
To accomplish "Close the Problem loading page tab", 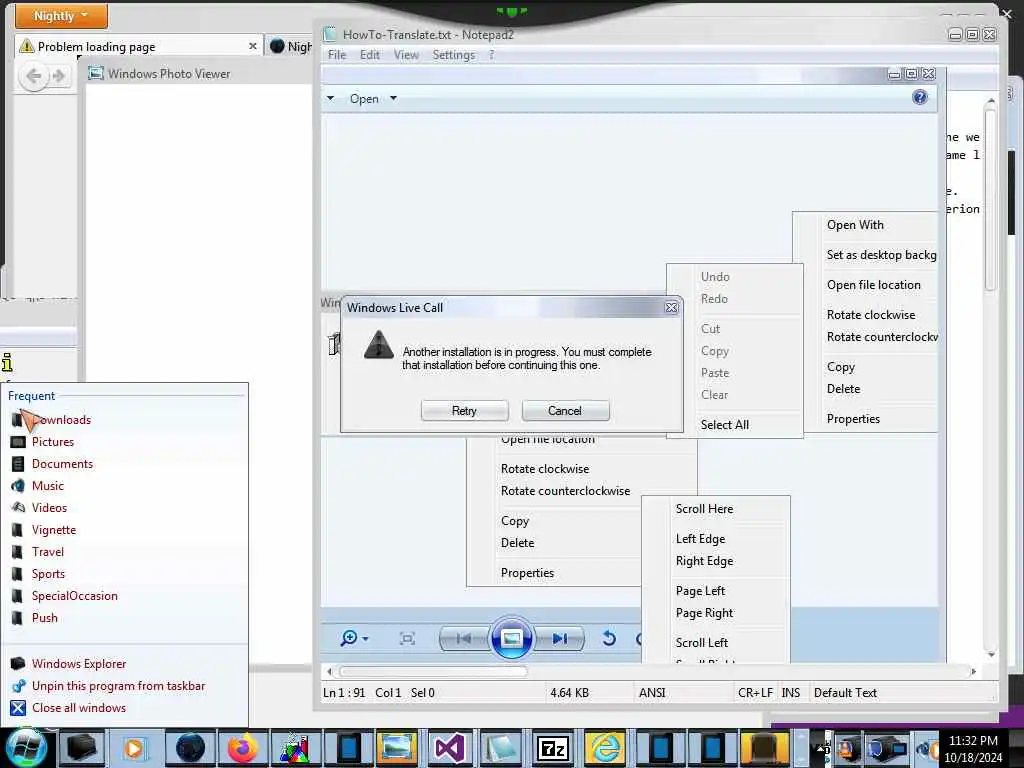I will [x=253, y=46].
